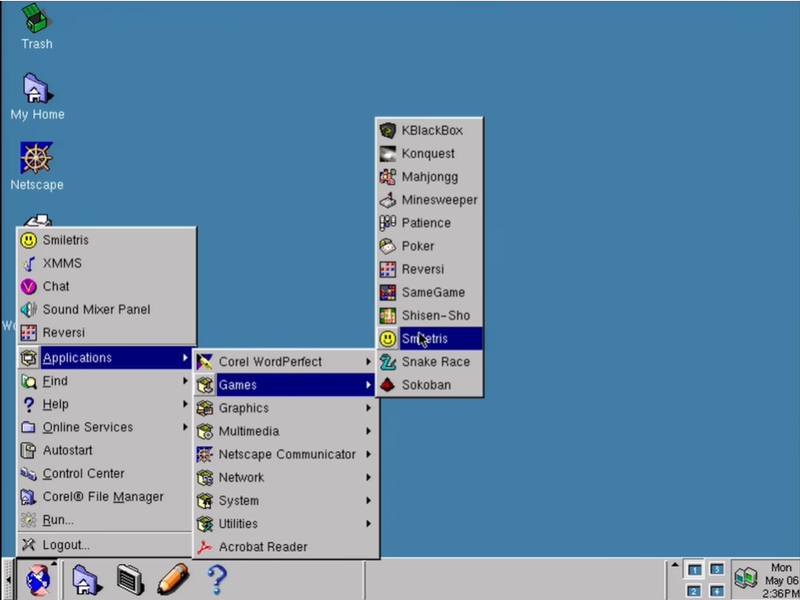Screen dimensions: 800x600
Task: Click the file manager drawer taskbar icon
Action: click(129, 579)
